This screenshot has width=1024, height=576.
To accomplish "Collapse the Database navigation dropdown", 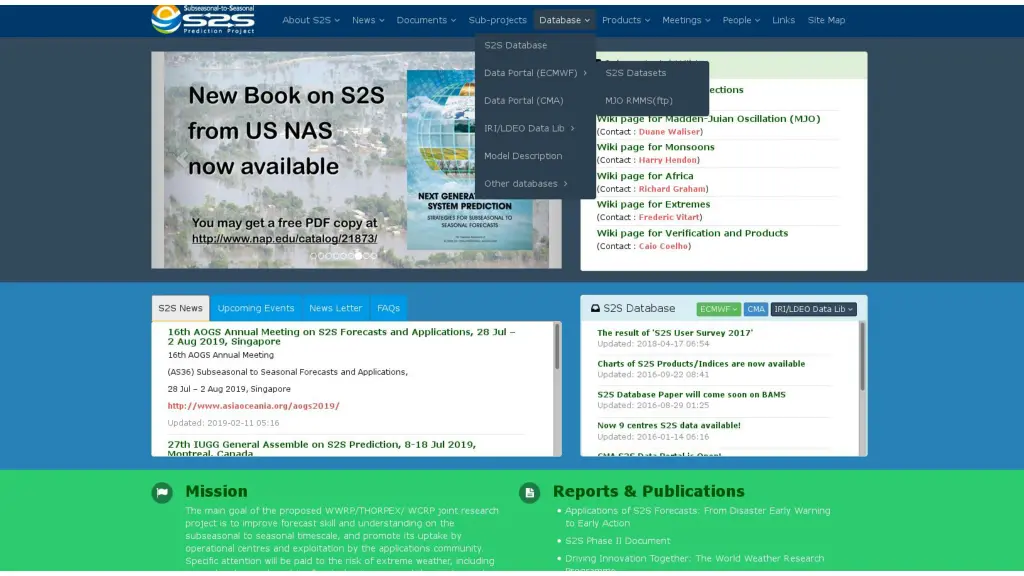I will 564,20.
